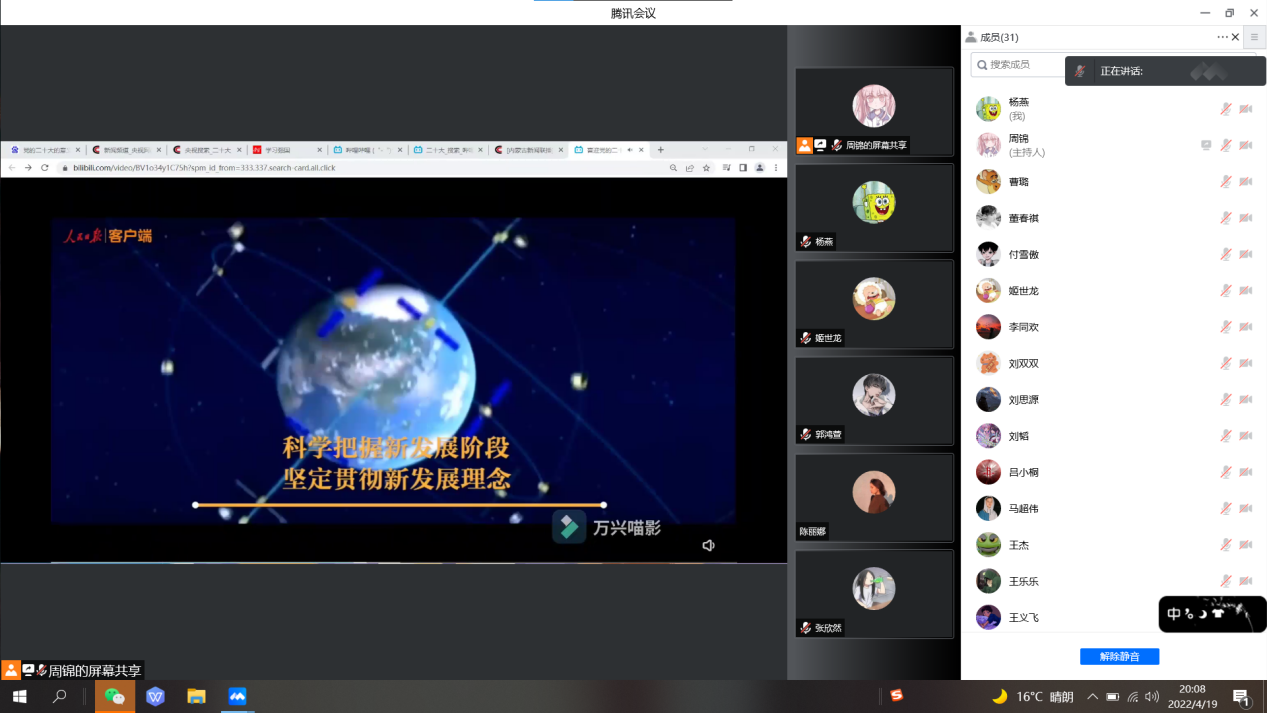1267x713 pixels.
Task: Open Tencent Meeting icon in taskbar
Action: (237, 696)
